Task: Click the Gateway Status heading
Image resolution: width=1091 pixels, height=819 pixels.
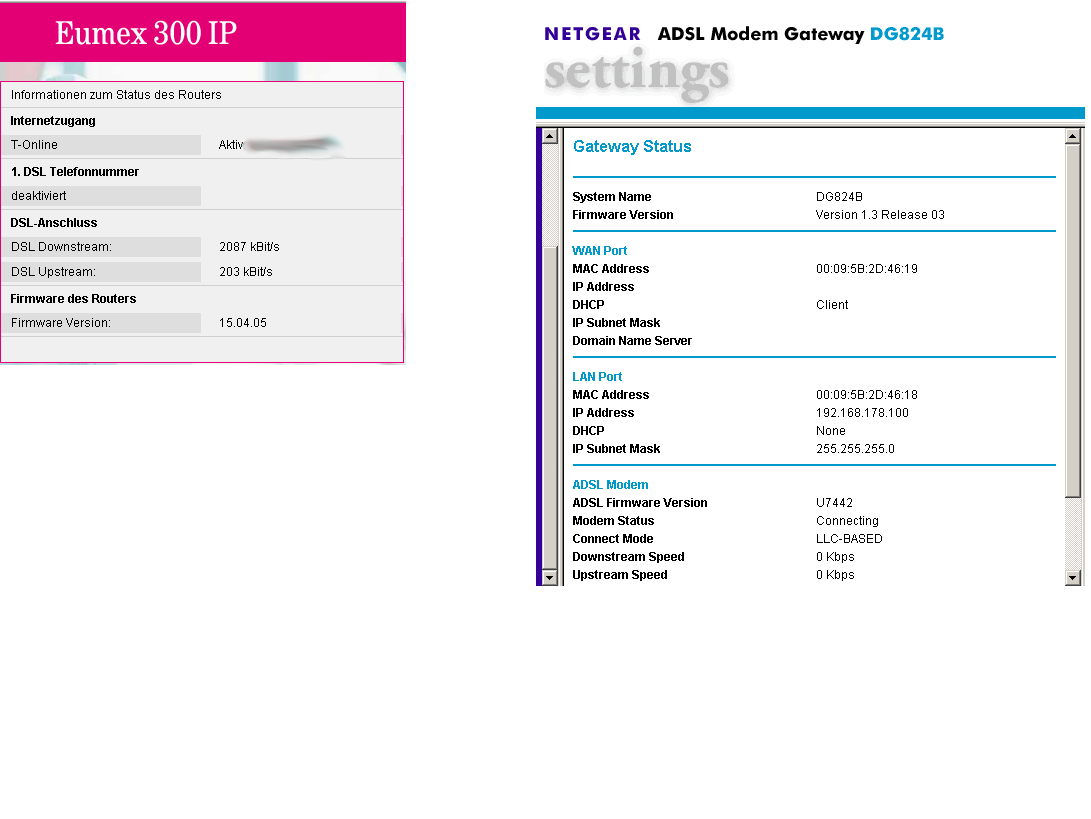Action: coord(632,146)
